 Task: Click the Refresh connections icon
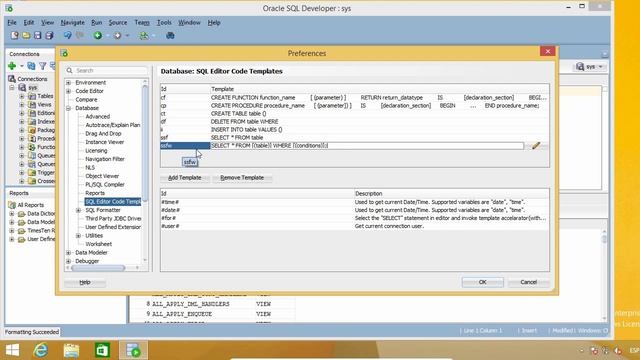tap(31, 66)
